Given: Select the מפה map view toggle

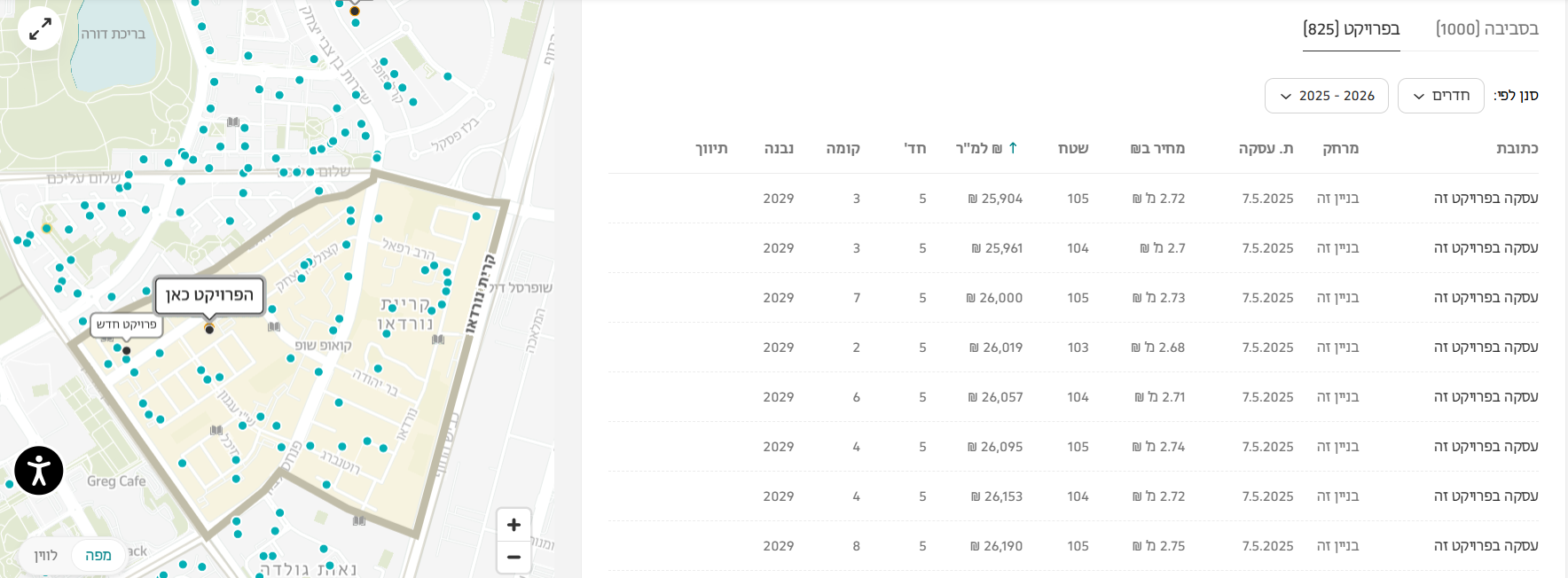Looking at the screenshot, I should coord(98,556).
